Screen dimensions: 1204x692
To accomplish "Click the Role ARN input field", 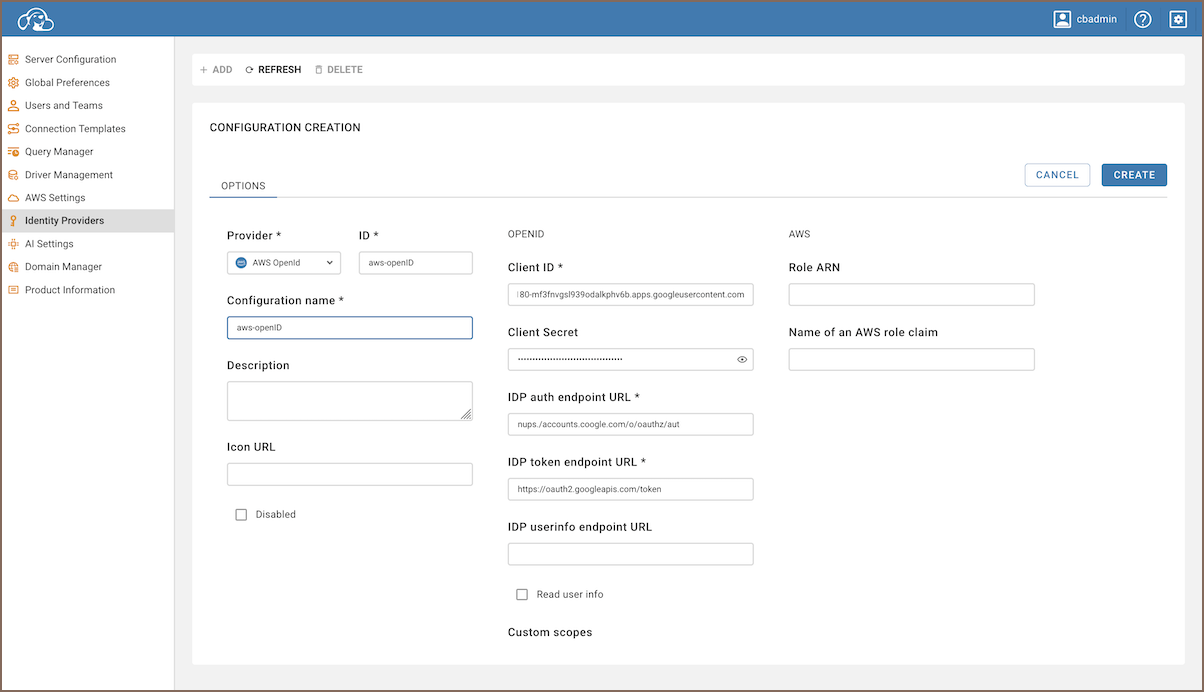I will [911, 295].
